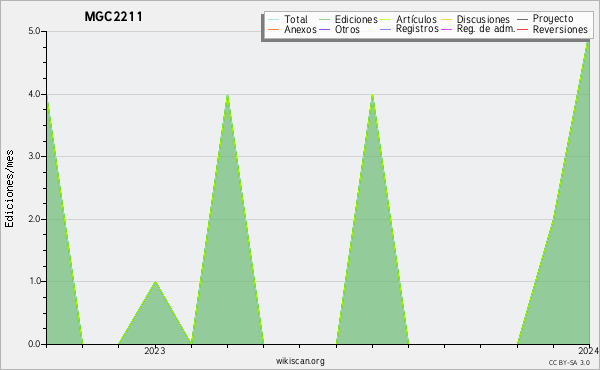Select the Discusiones legend label
600x370 pixels.
(483, 19)
